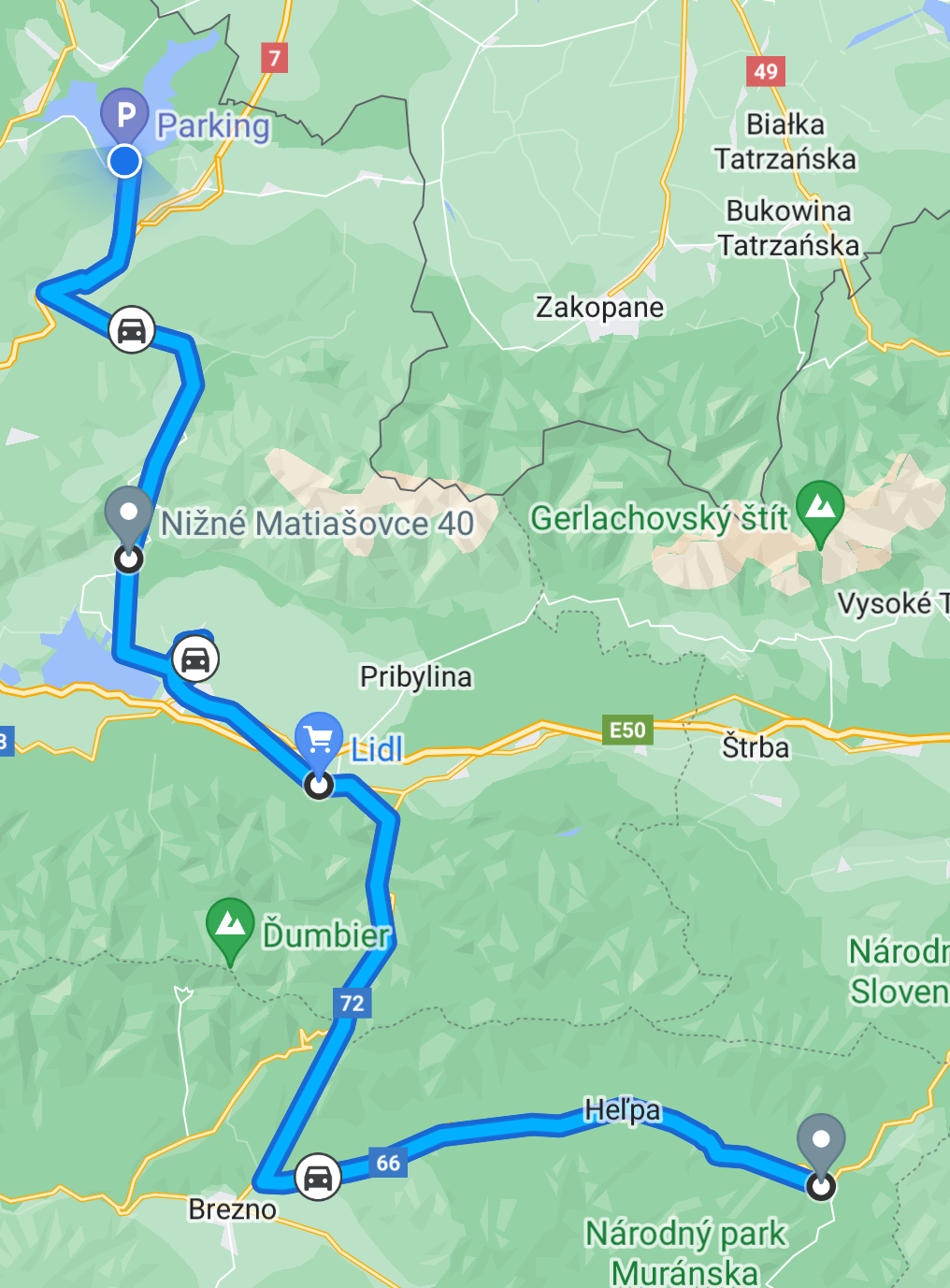This screenshot has width=950, height=1288.
Task: Click the Heľpa town label
Action: coord(623,1110)
